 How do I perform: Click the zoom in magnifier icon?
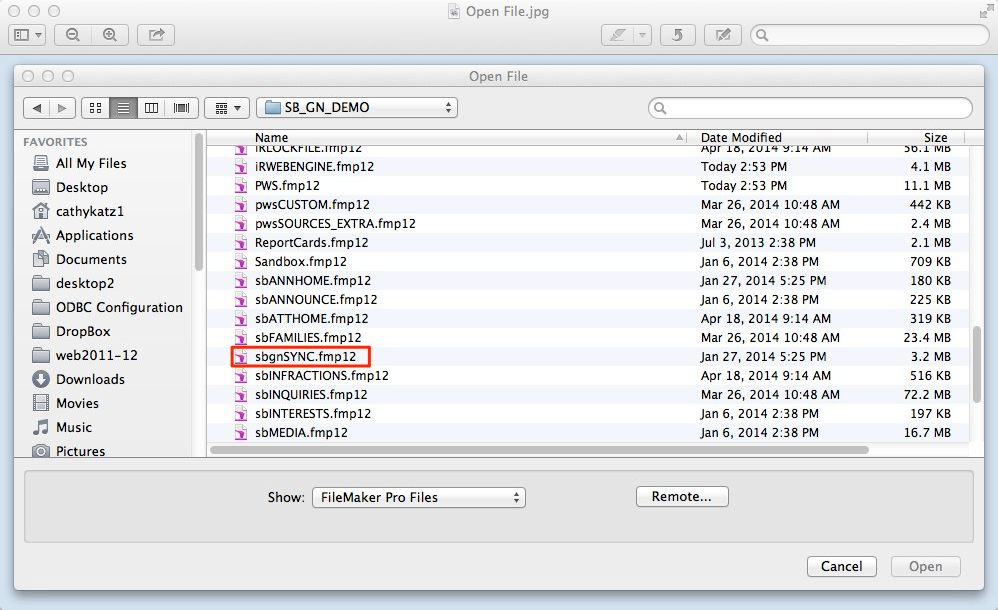[x=109, y=35]
